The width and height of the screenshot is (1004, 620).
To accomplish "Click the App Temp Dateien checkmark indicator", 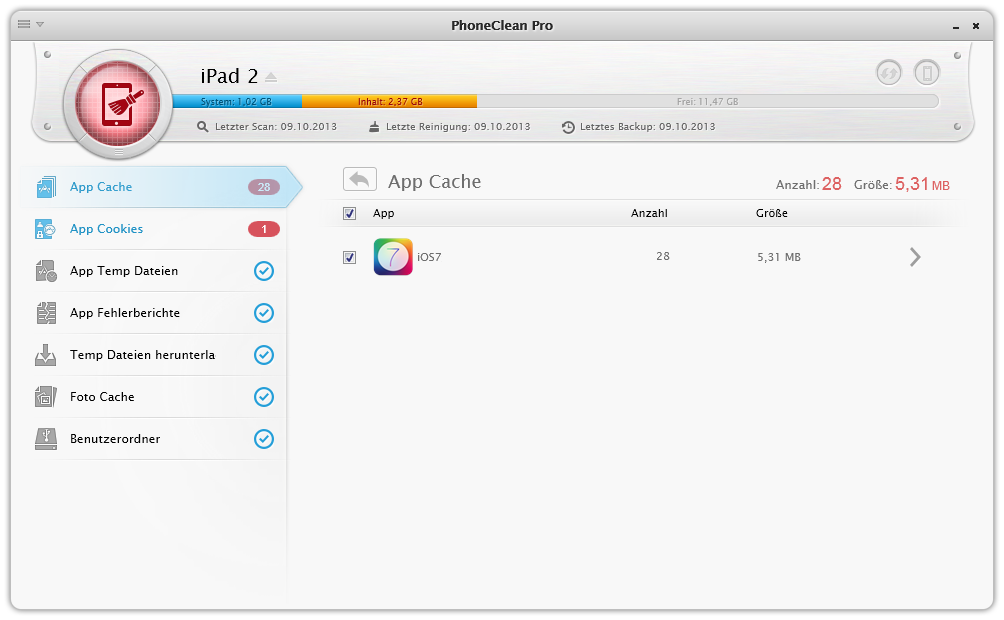I will click(x=264, y=271).
